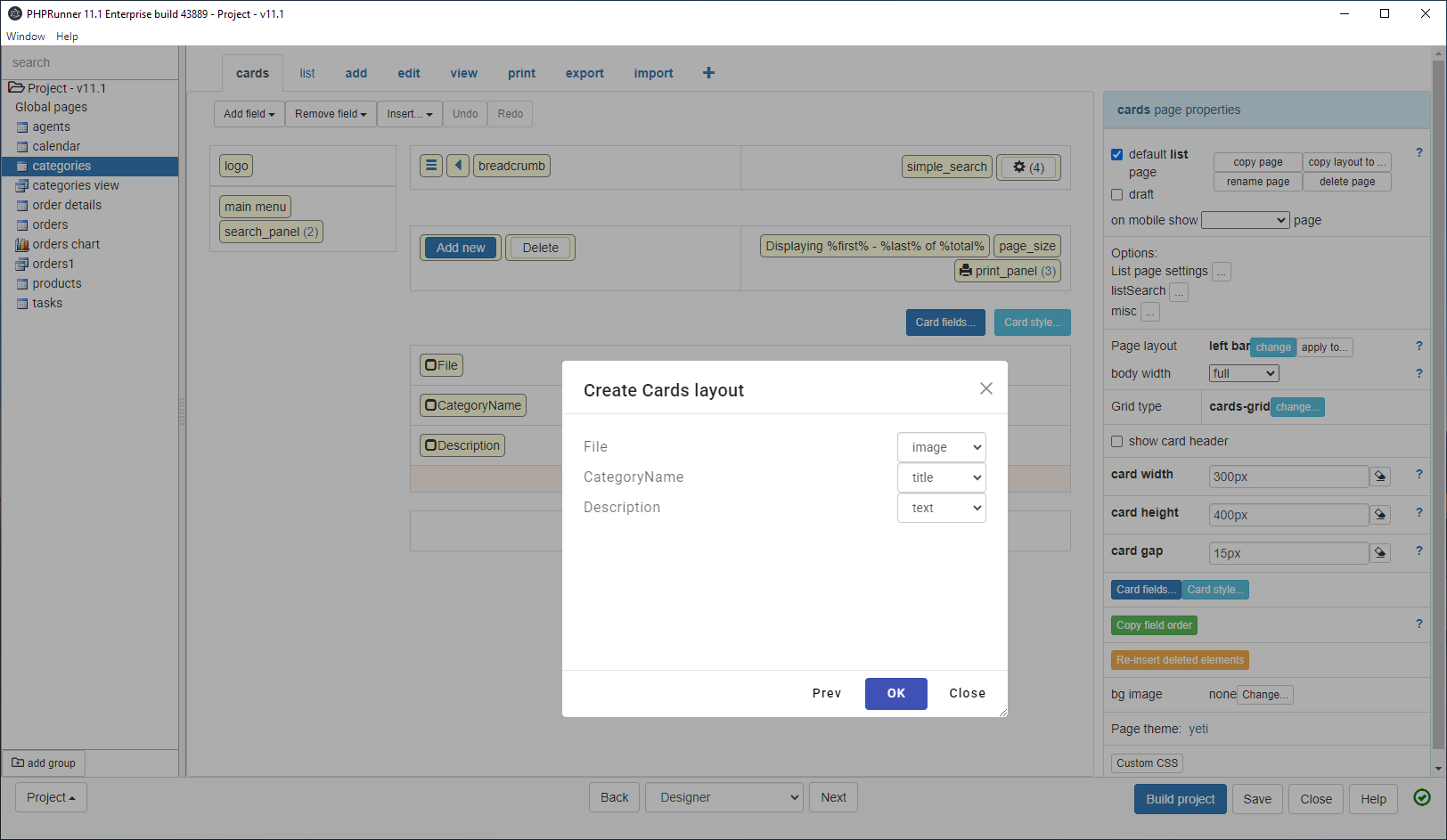Click the eraser icon beside card width
1447x840 pixels.
point(1380,477)
